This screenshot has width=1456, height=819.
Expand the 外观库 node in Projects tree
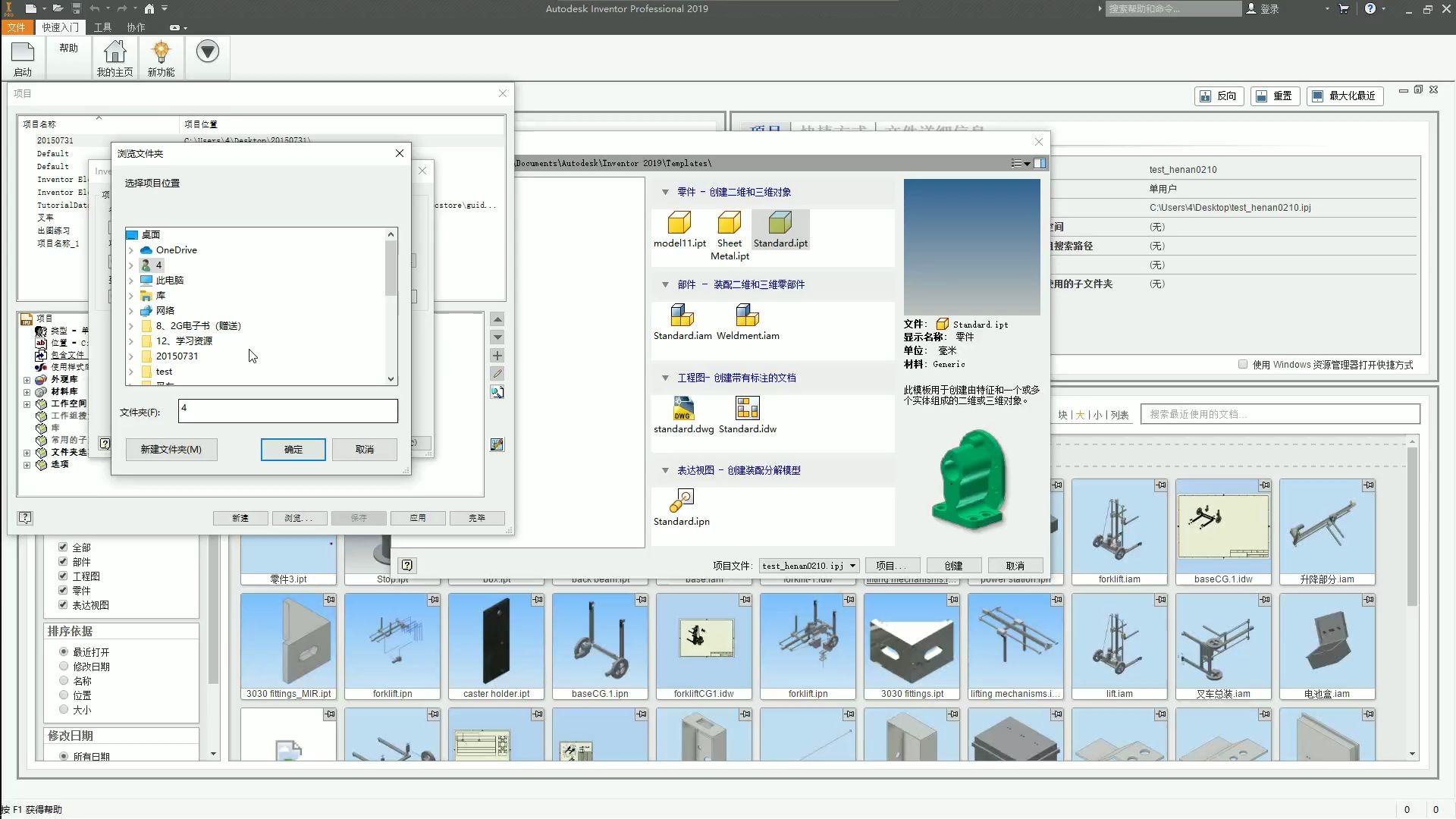(x=27, y=380)
